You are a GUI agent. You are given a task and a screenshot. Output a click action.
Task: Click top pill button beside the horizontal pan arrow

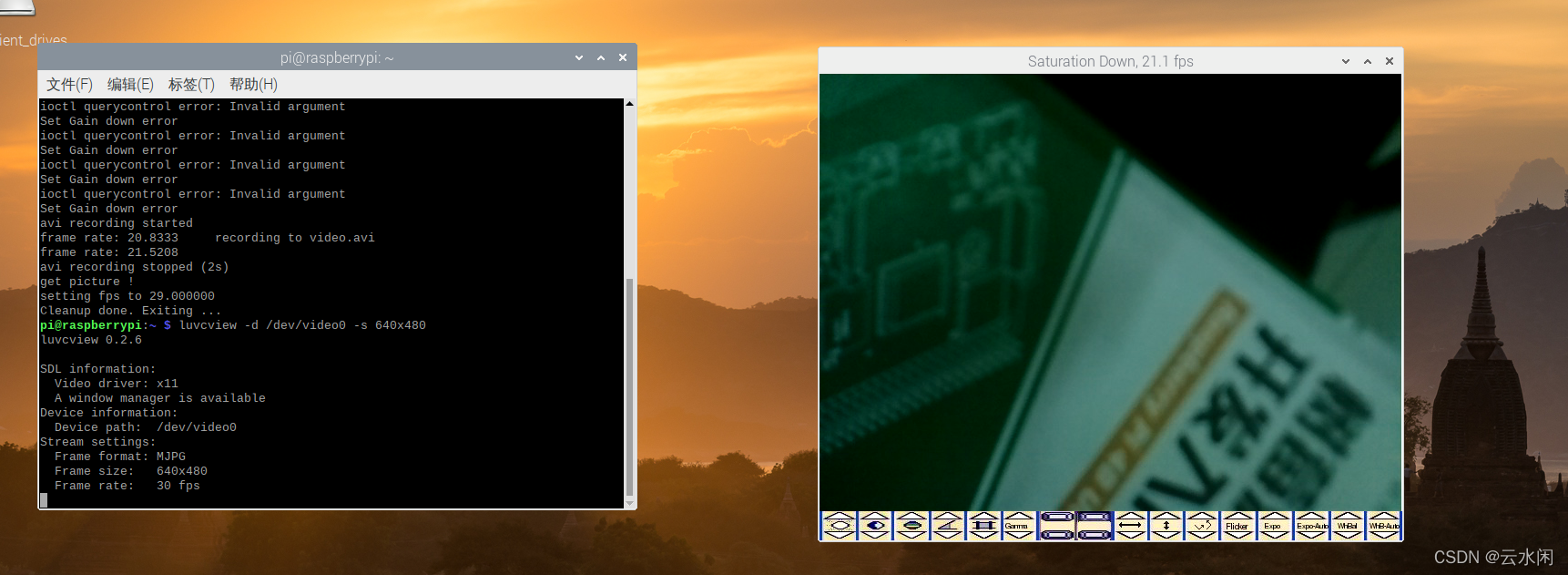[x=1095, y=517]
